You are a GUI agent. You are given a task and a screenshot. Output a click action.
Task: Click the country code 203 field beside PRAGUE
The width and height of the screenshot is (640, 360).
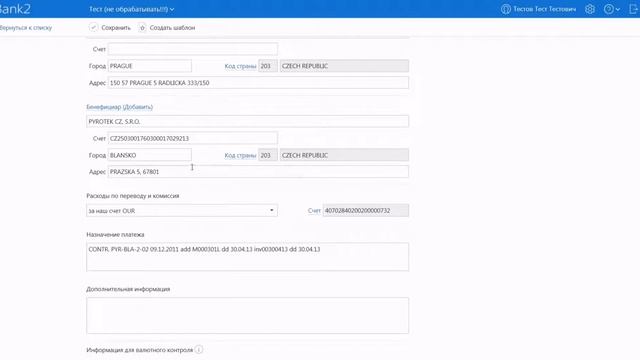(x=268, y=66)
